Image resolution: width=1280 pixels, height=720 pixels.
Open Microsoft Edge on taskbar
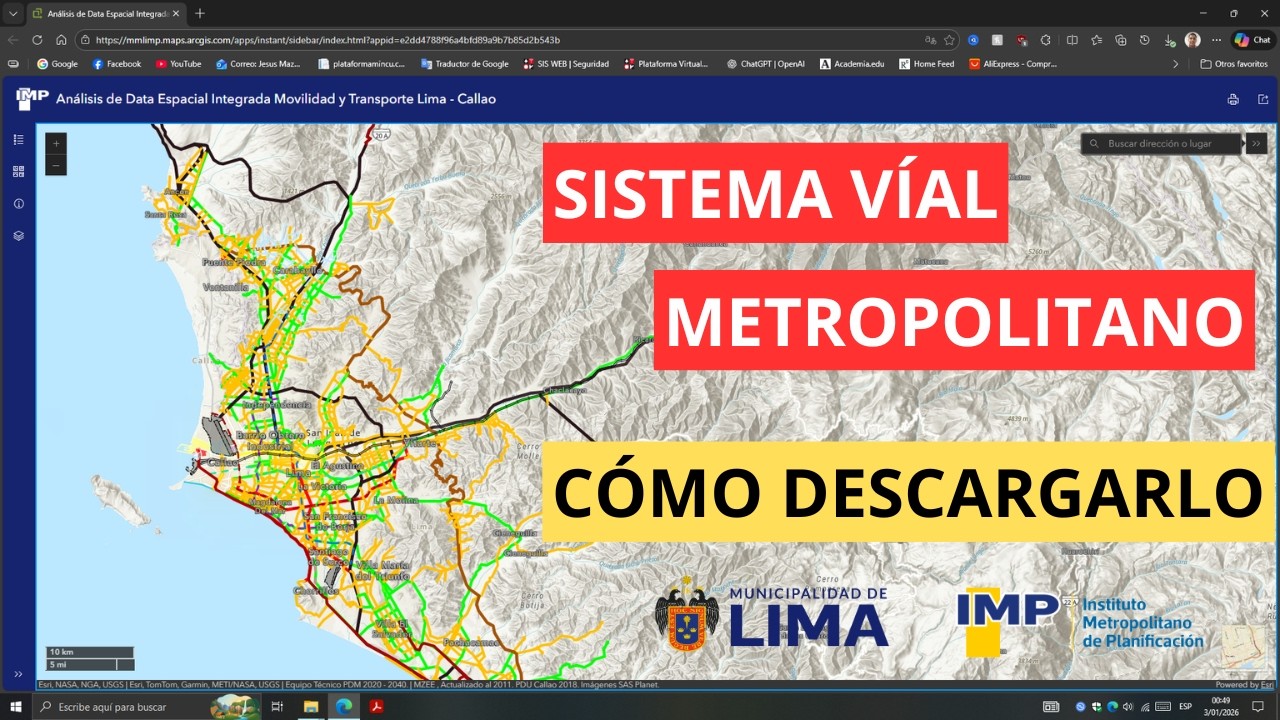point(344,706)
